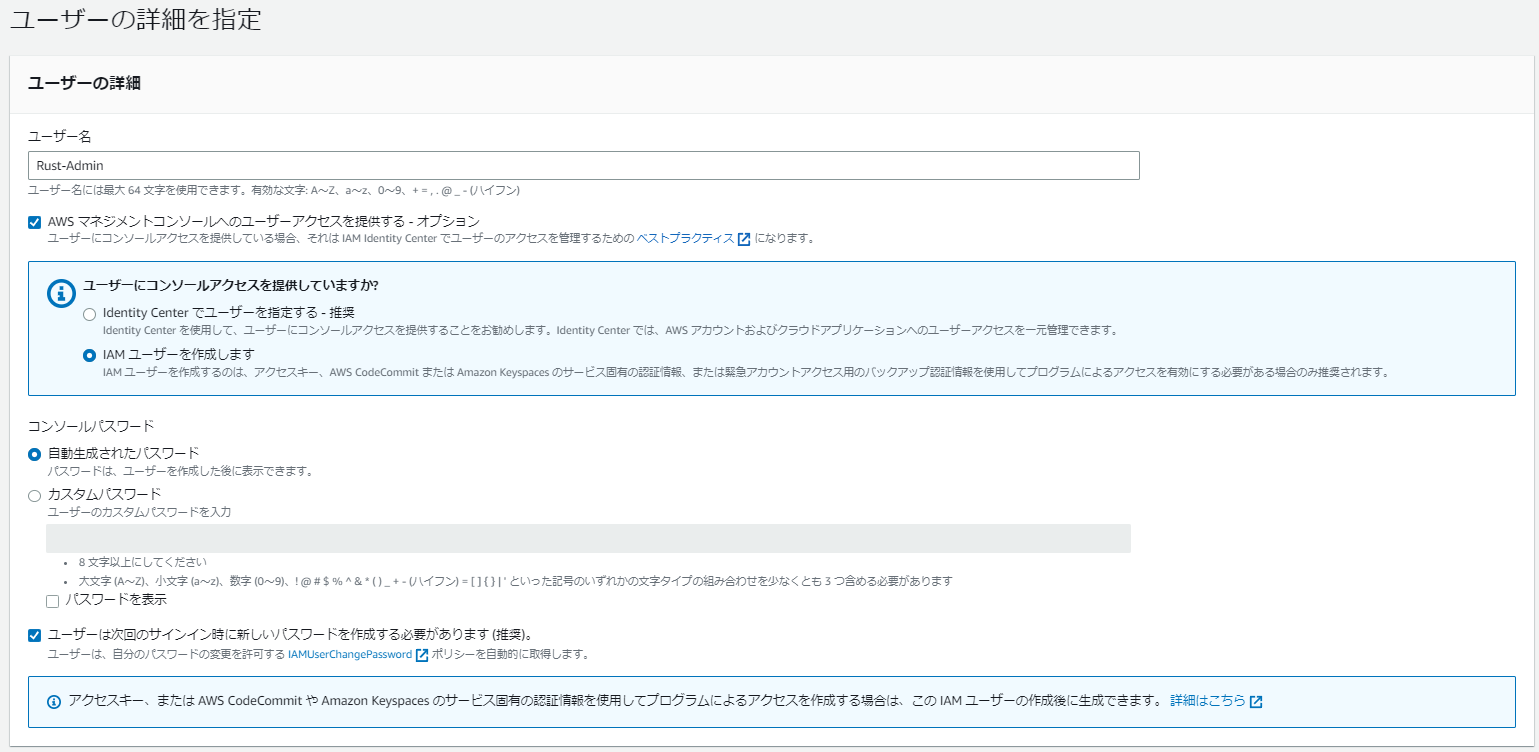Viewport: 1539px width, 752px height.
Task: Click the ユーザー名 field containing Rust-Admin
Action: 584,166
